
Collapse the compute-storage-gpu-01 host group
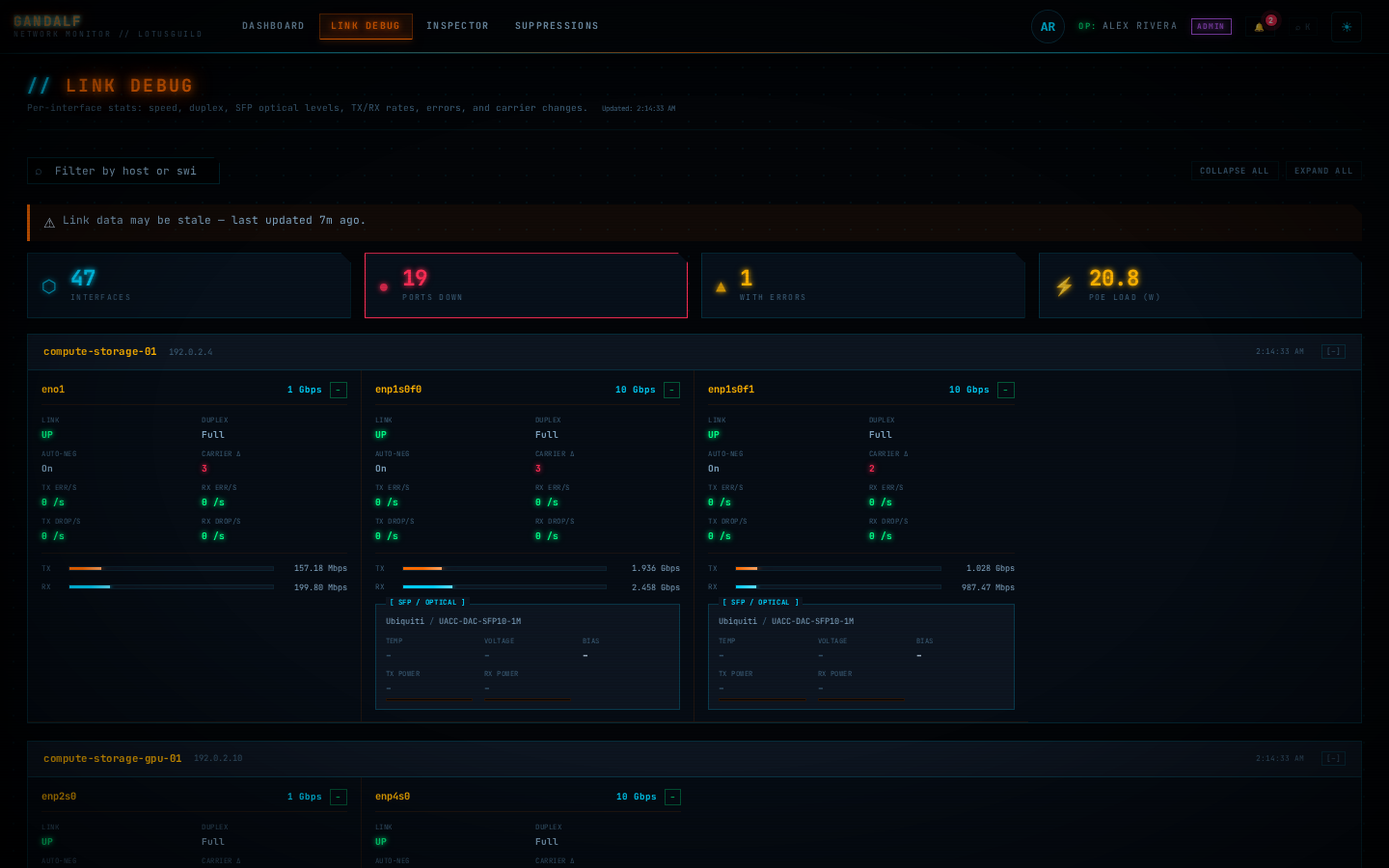(1333, 759)
